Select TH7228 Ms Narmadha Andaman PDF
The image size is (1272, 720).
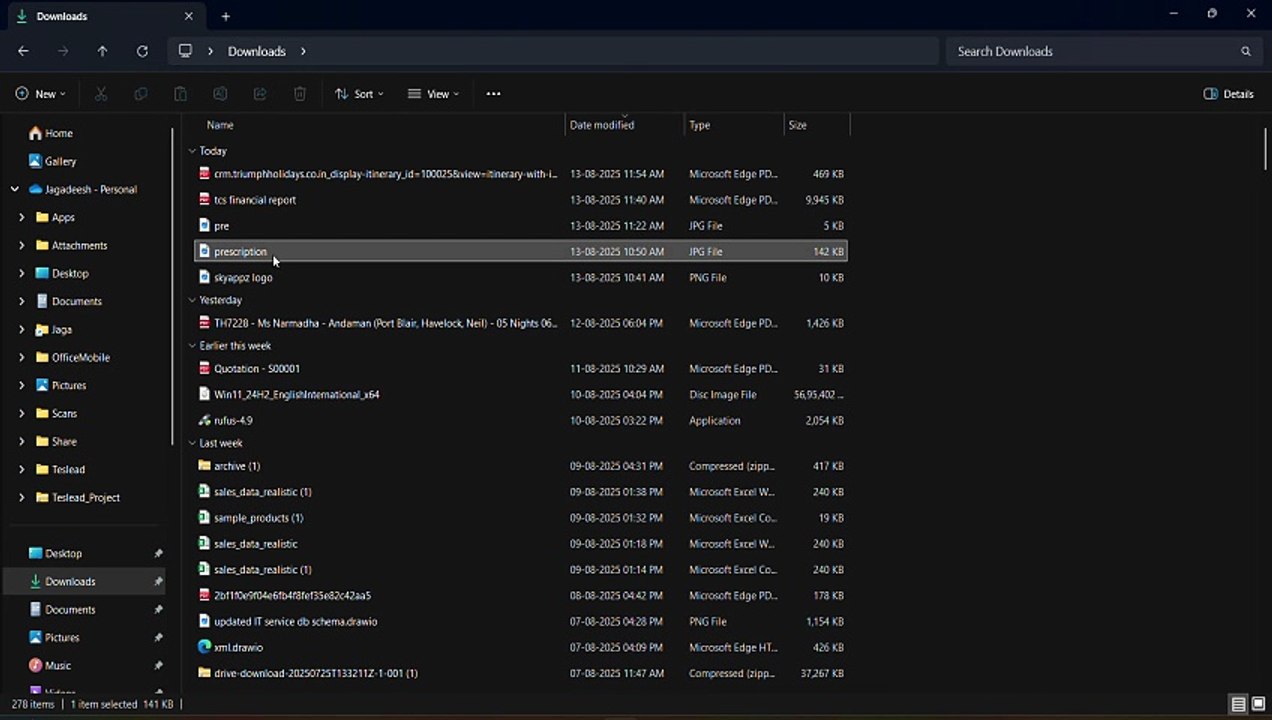click(520, 323)
